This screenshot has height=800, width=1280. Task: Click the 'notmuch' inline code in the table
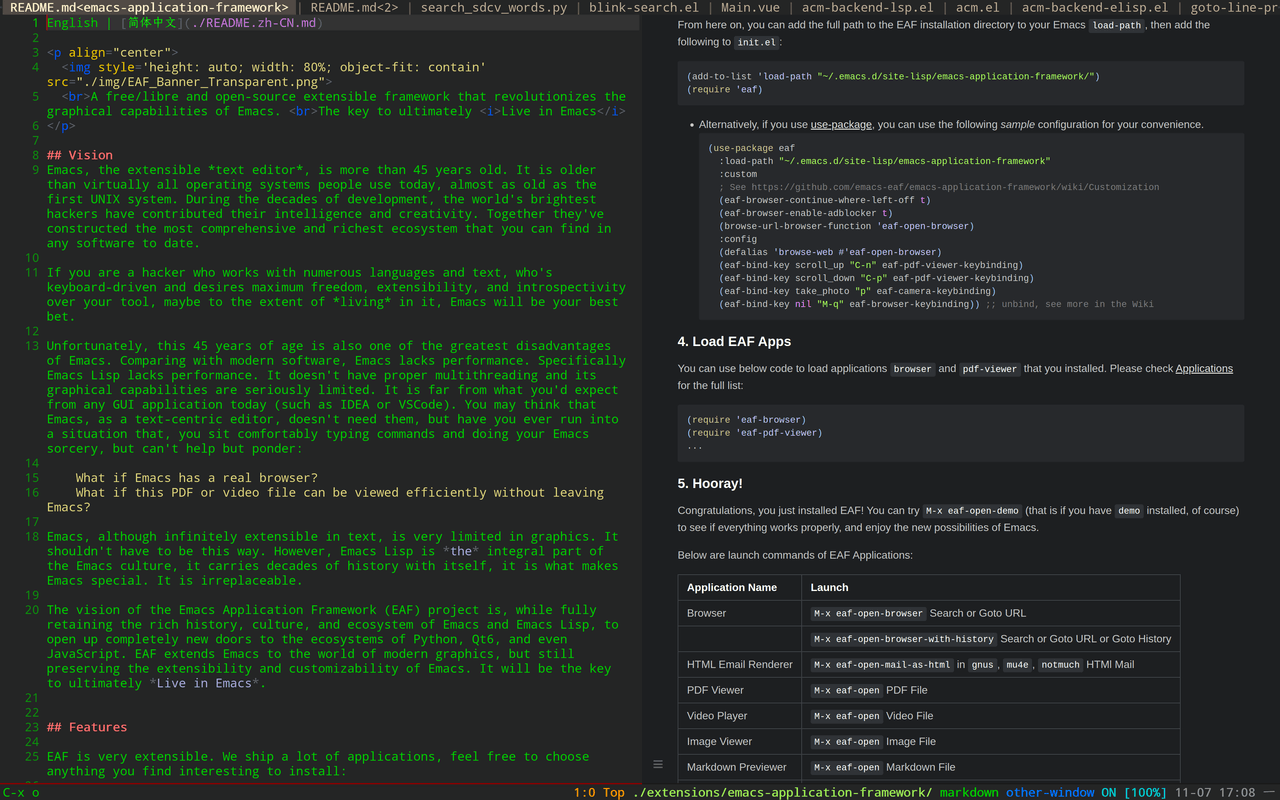[1060, 664]
